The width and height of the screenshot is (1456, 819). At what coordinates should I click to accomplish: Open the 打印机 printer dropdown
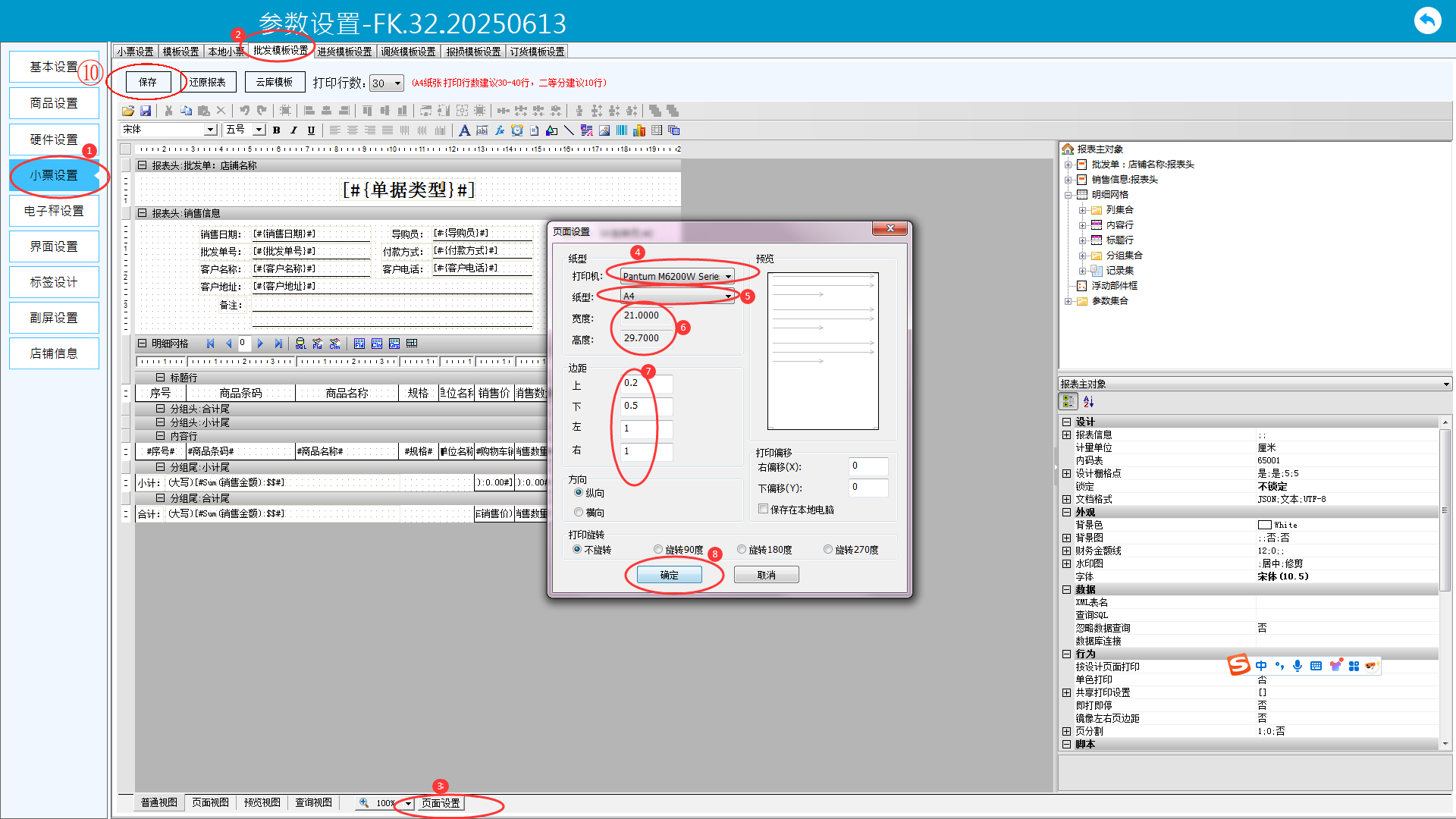728,277
